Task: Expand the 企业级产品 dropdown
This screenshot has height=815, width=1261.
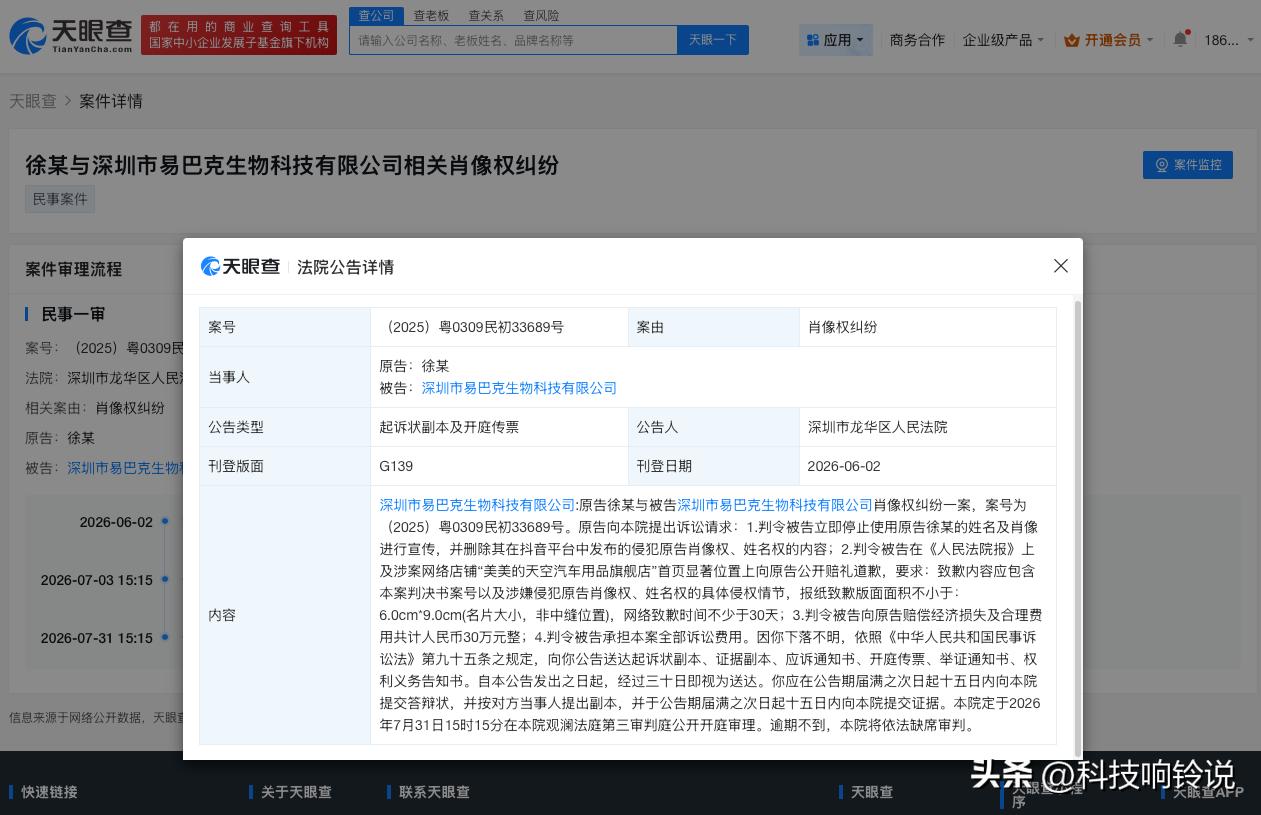Action: click(x=1003, y=40)
